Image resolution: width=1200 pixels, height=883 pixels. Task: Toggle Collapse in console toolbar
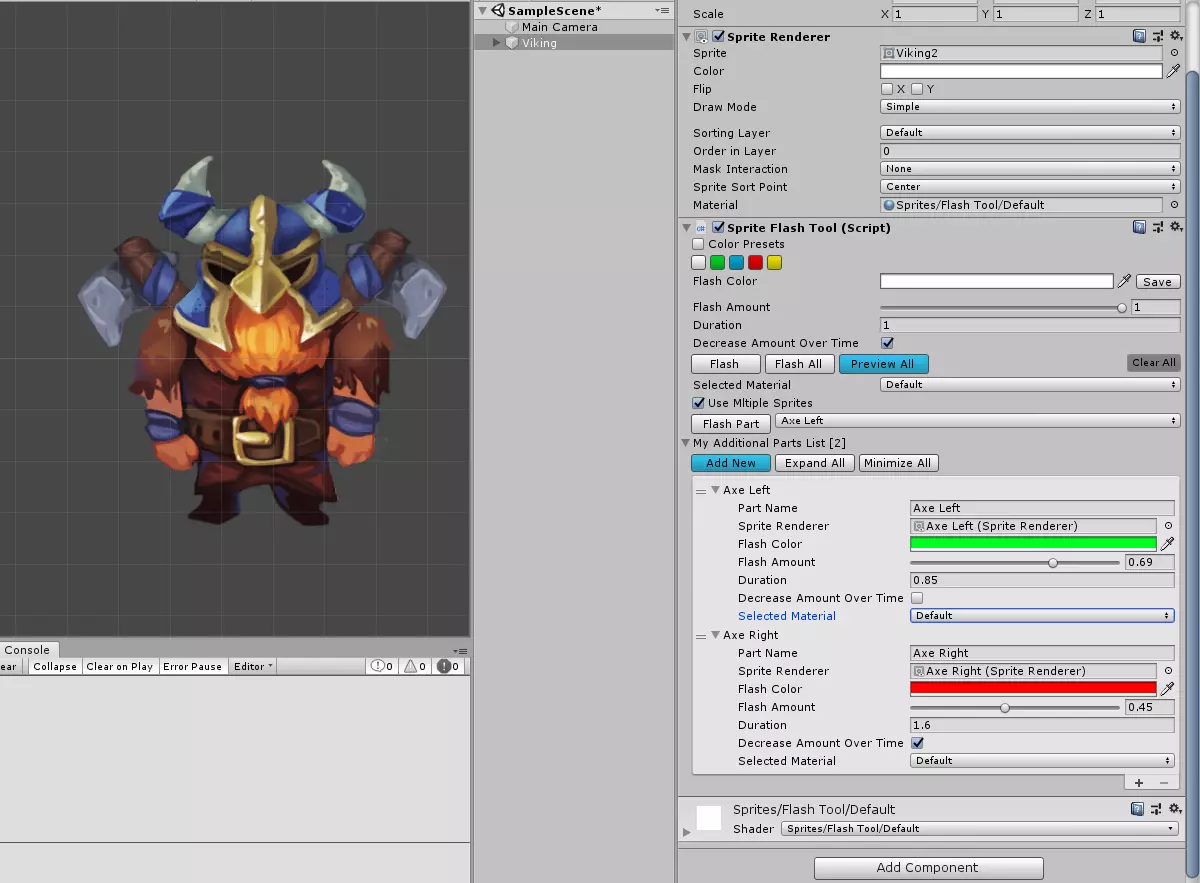click(x=55, y=667)
